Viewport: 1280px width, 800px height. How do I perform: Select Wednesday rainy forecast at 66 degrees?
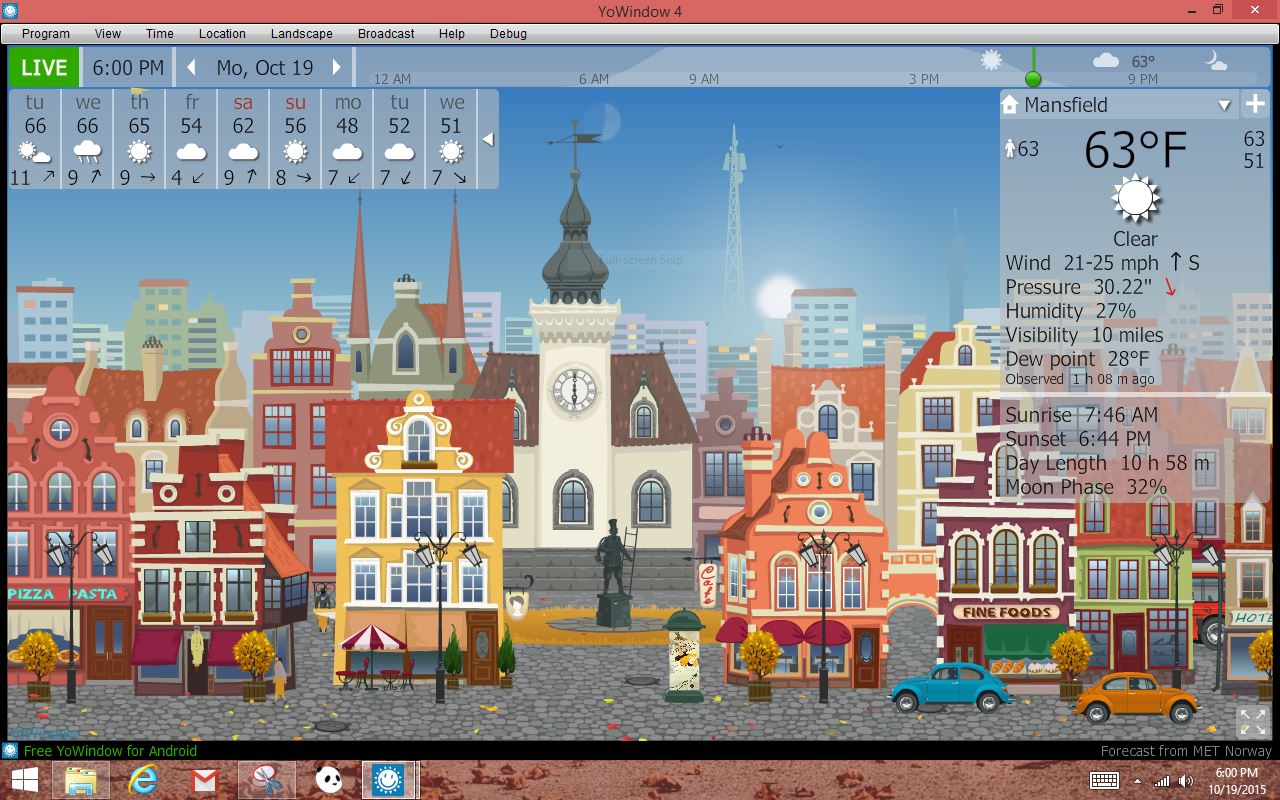click(x=88, y=139)
